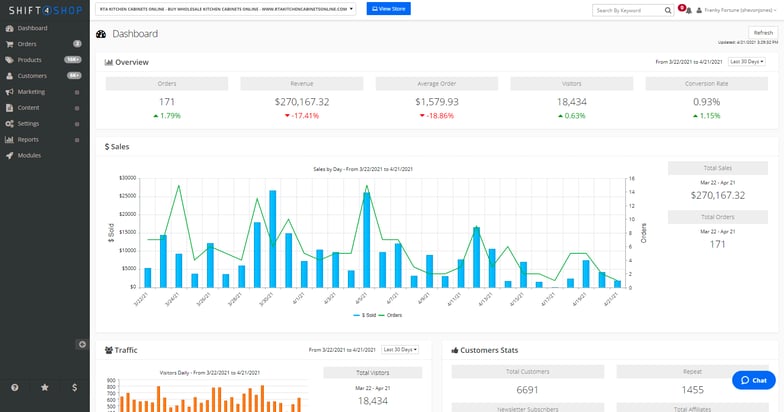
Task: Click the Customers count badge
Action: tap(74, 76)
